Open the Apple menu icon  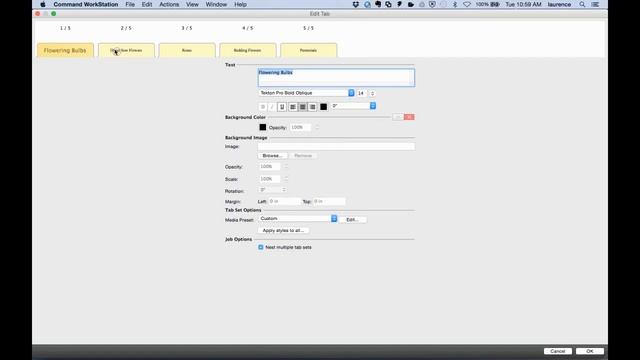pos(43,4)
